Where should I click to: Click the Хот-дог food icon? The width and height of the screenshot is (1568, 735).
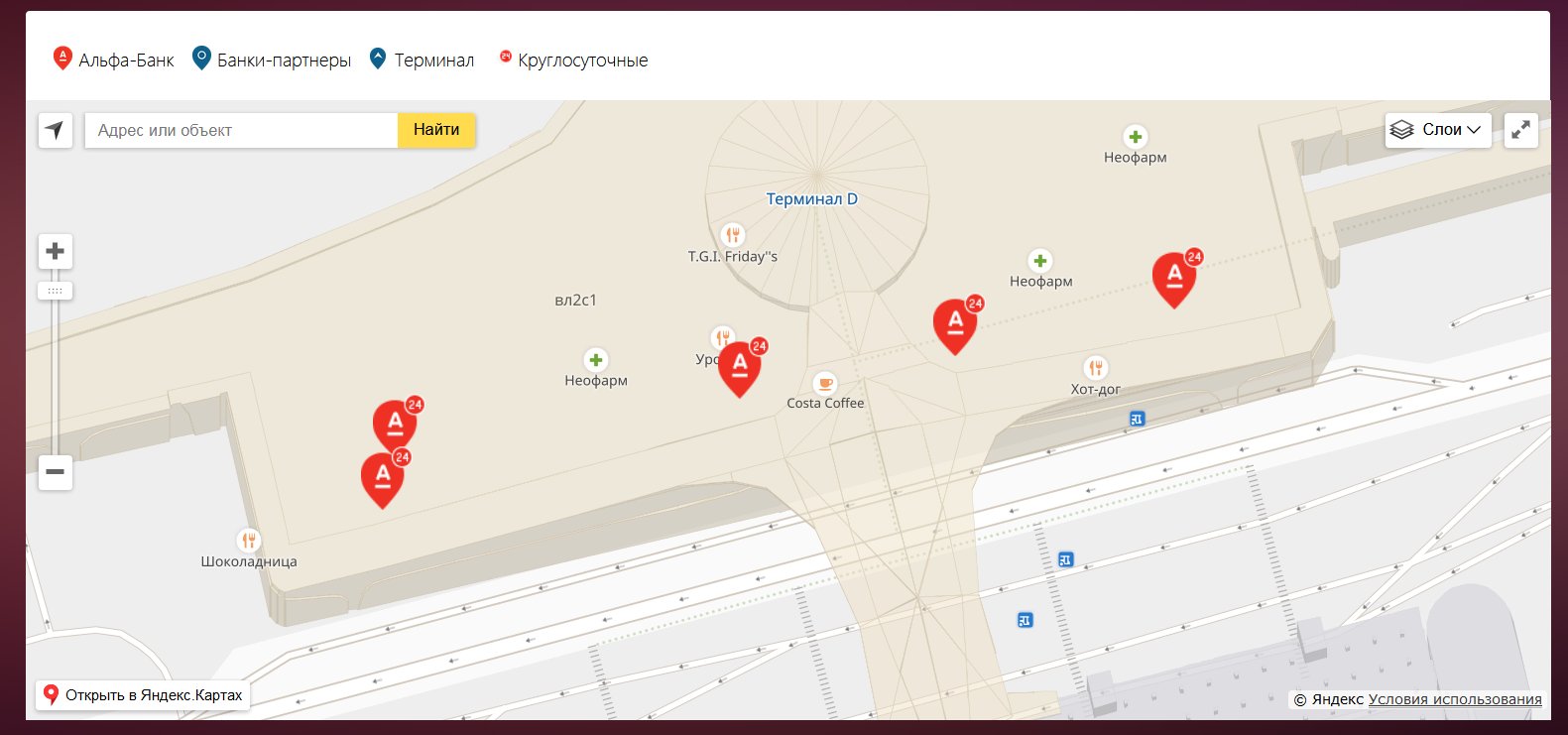1096,368
